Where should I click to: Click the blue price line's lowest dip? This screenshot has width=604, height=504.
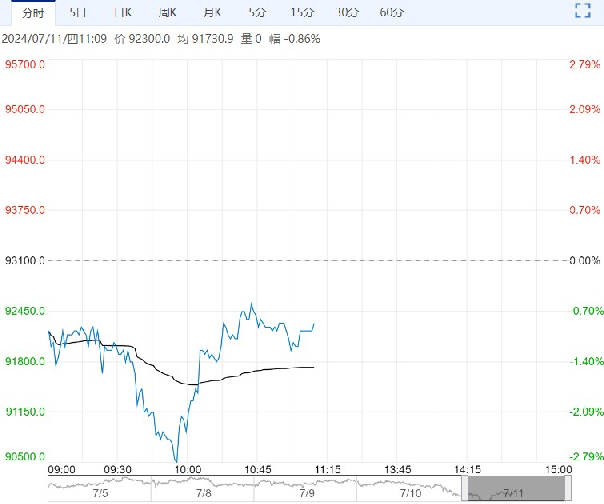pos(176,458)
